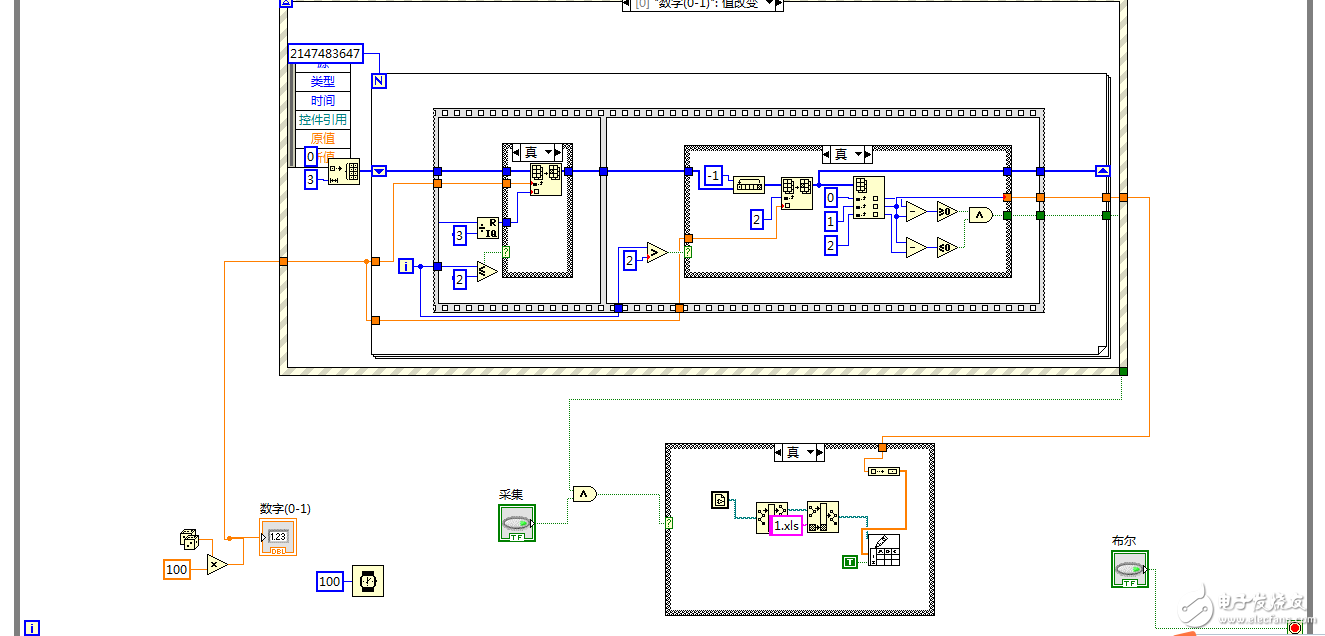Viewport: 1325px width, 636px height.
Task: Go to next case of file-writing case structure
Action: [x=821, y=452]
